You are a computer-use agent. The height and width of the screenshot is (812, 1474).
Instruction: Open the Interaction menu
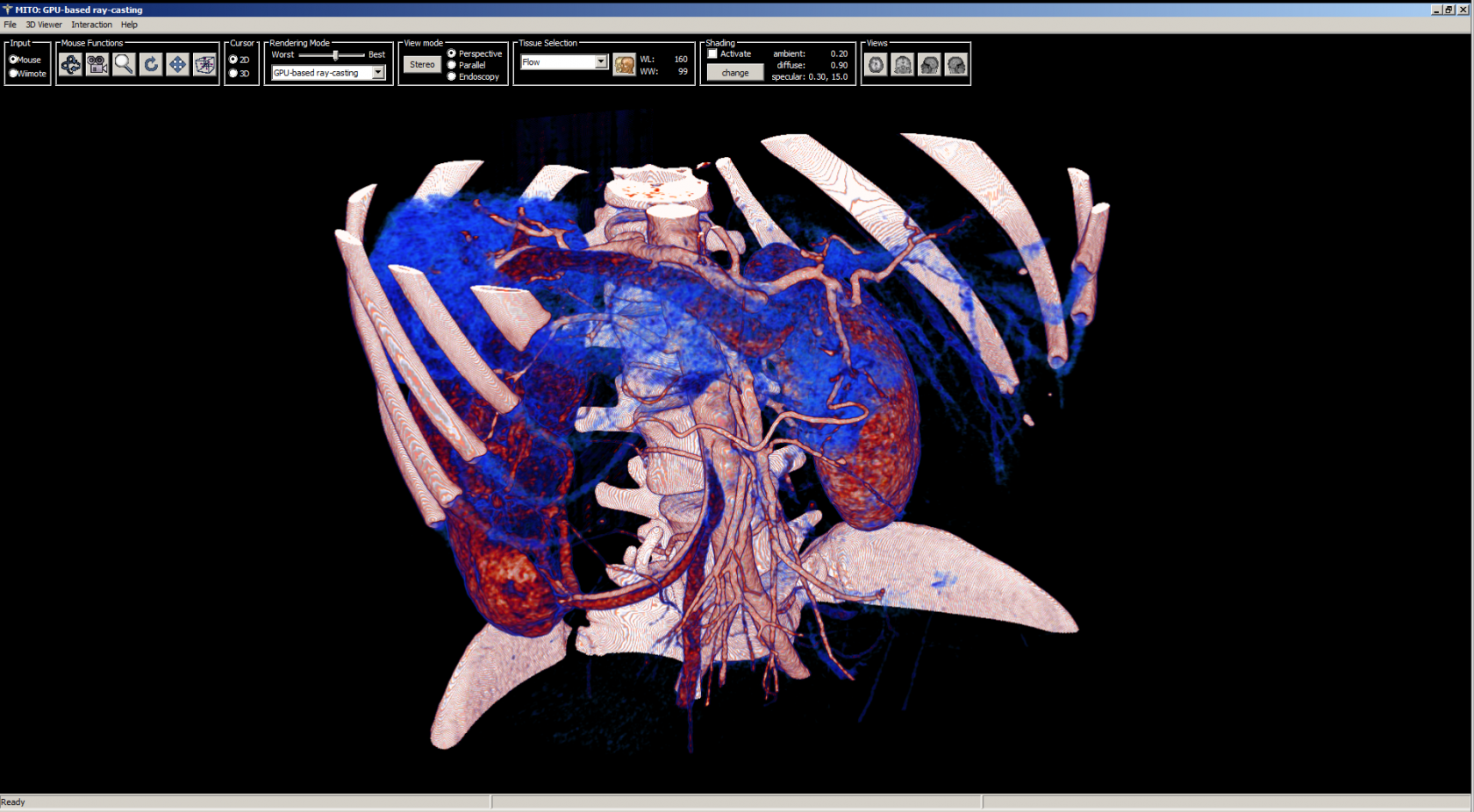tap(91, 25)
